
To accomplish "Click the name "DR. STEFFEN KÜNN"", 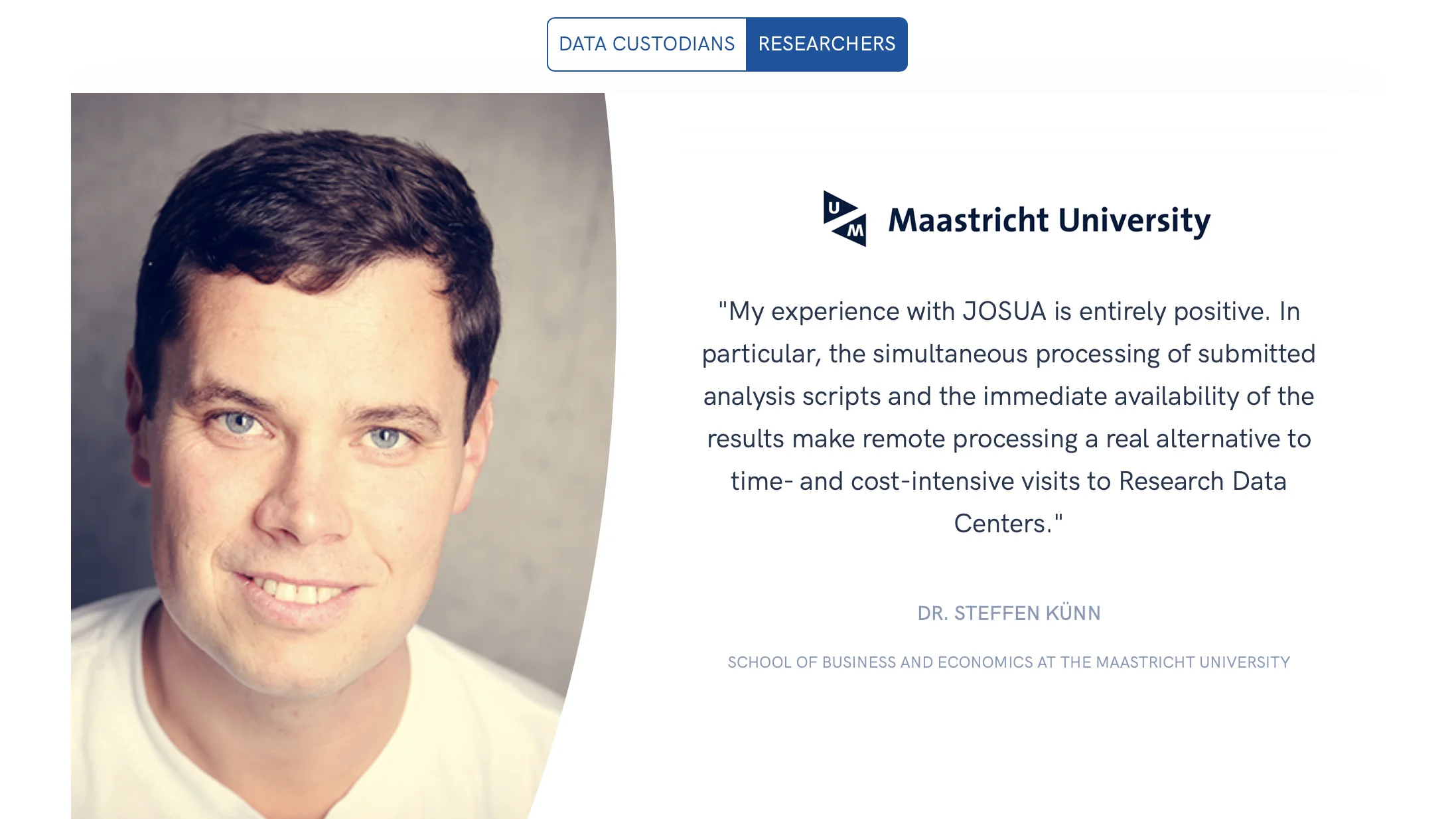I will point(1009,613).
